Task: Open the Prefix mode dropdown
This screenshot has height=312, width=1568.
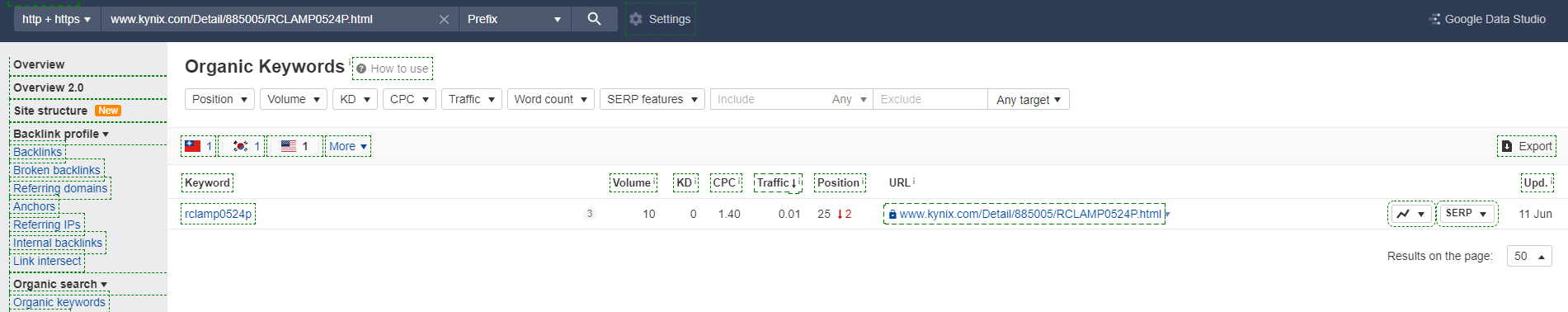Action: pos(514,19)
